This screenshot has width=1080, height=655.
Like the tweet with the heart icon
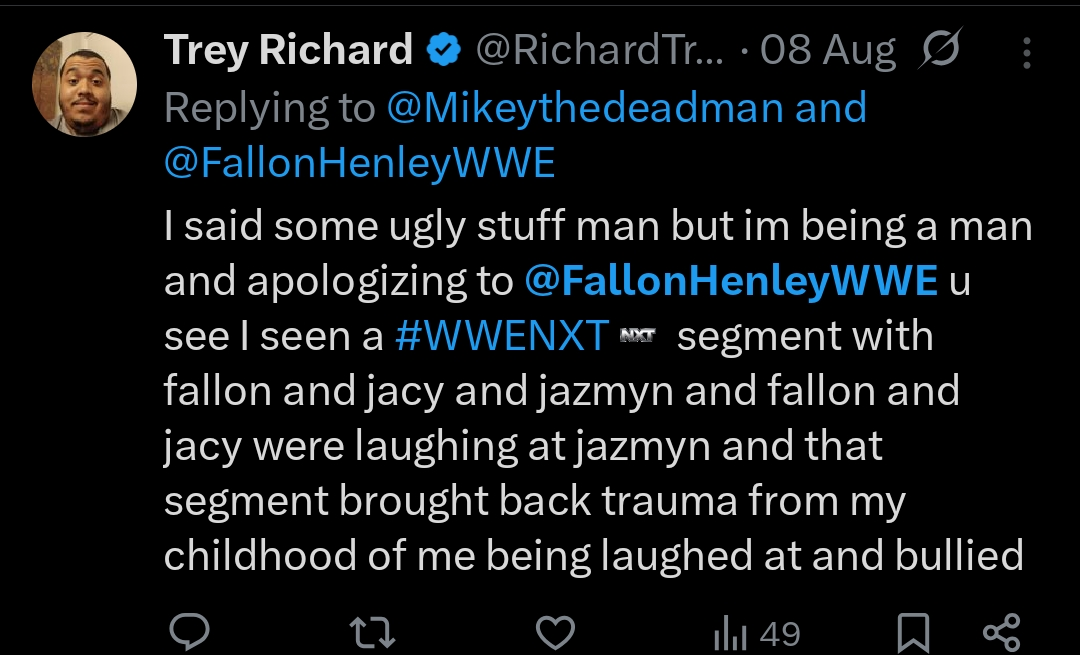click(556, 632)
